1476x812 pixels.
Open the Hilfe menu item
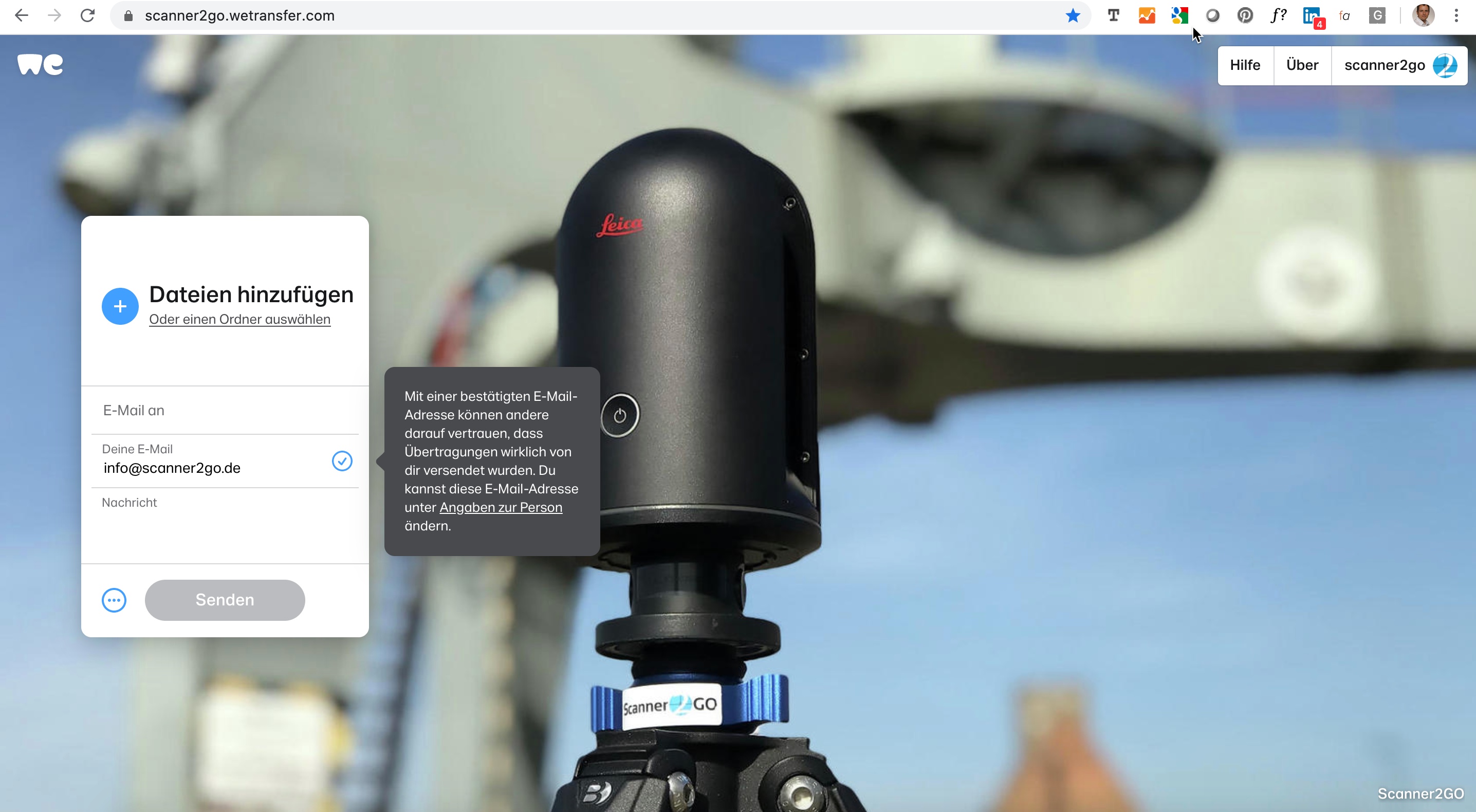point(1245,65)
